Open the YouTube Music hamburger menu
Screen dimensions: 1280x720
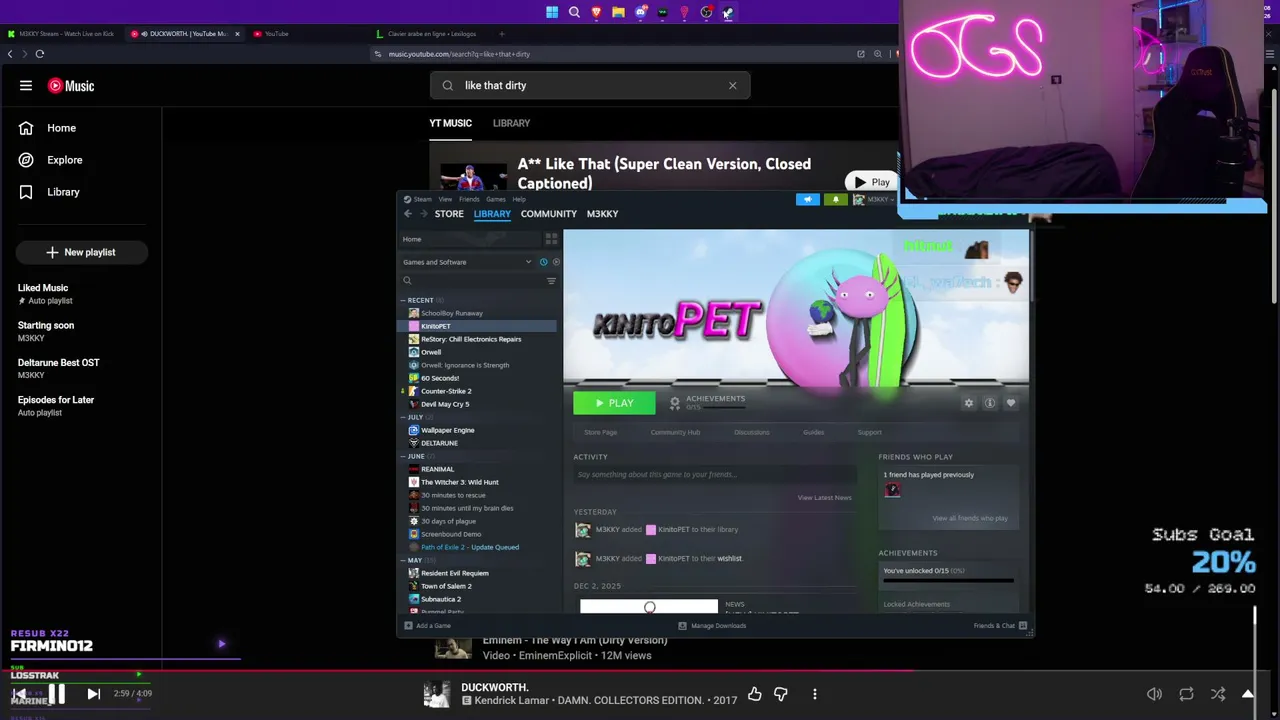26,86
